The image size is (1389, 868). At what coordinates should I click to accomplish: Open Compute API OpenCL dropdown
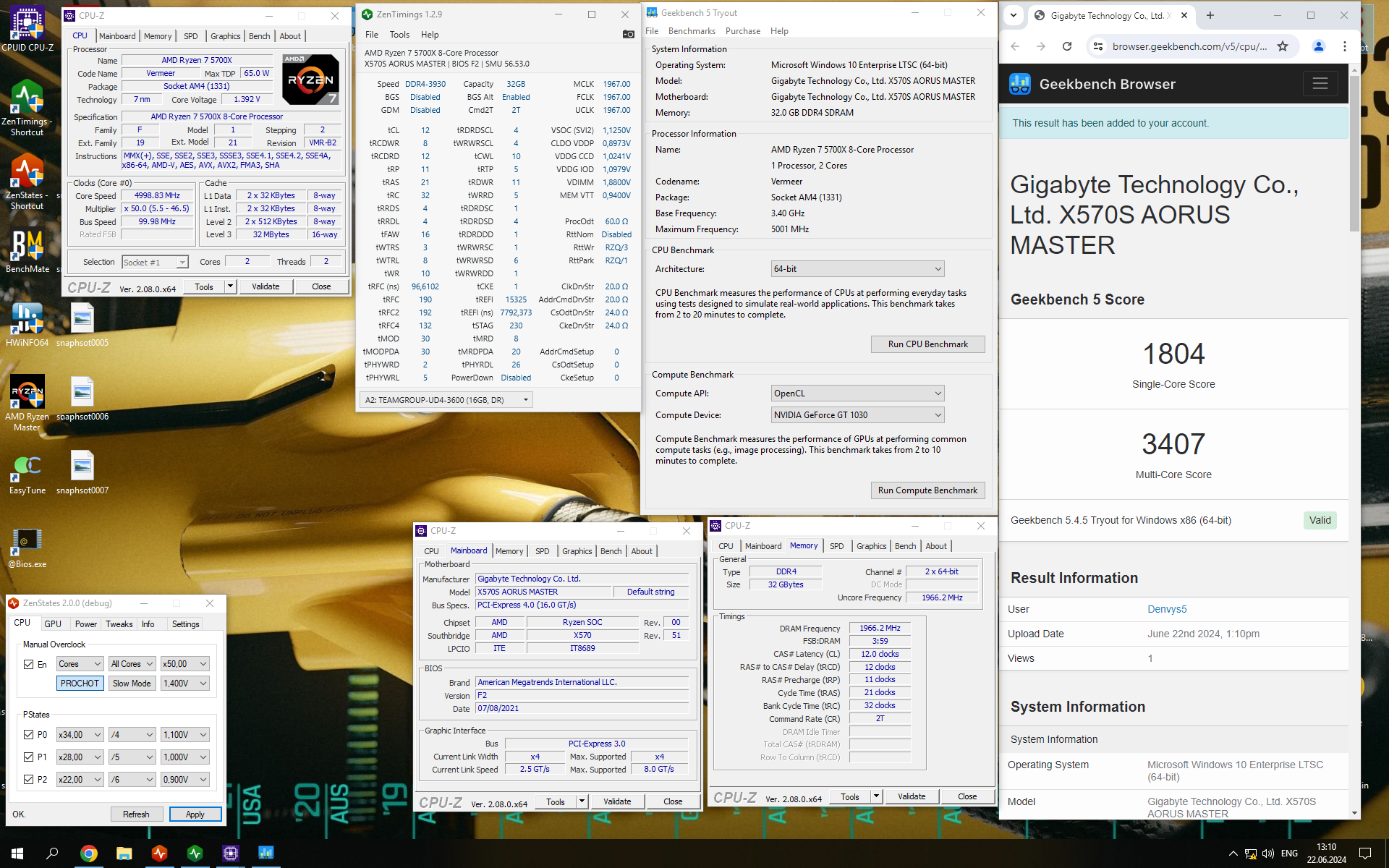[857, 393]
